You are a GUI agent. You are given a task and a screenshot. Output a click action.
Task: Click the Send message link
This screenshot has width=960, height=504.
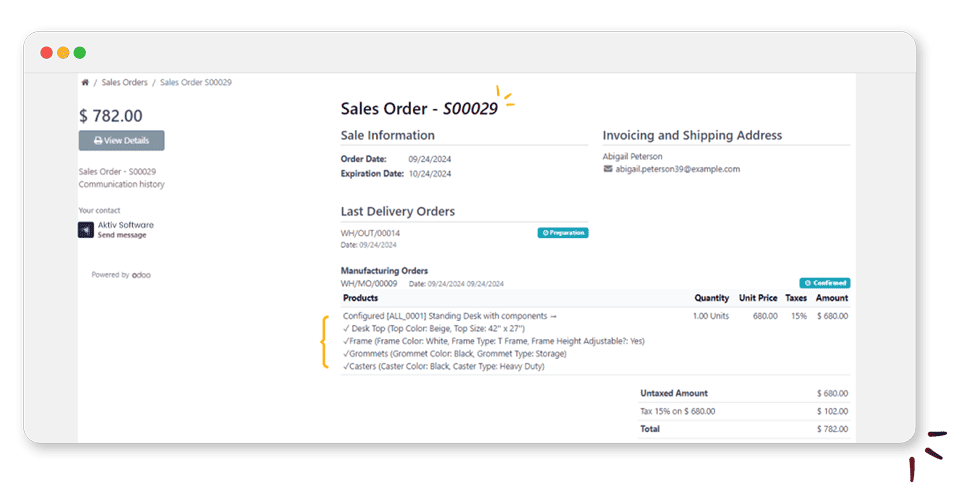pos(122,235)
